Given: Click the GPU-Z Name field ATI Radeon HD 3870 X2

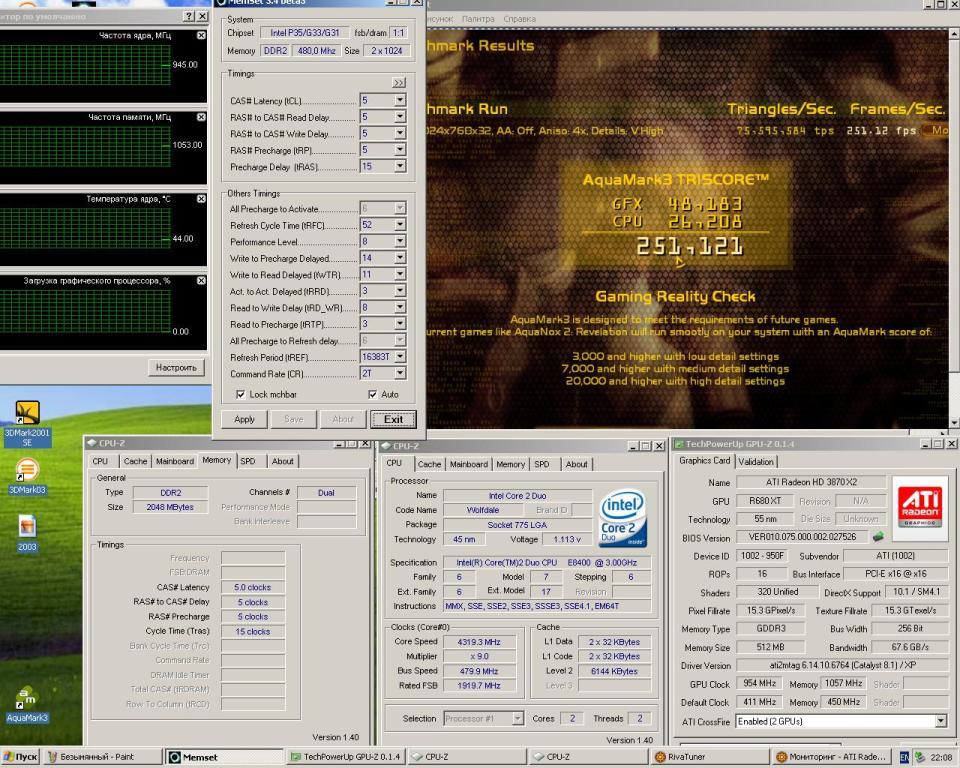Looking at the screenshot, I should coord(811,482).
